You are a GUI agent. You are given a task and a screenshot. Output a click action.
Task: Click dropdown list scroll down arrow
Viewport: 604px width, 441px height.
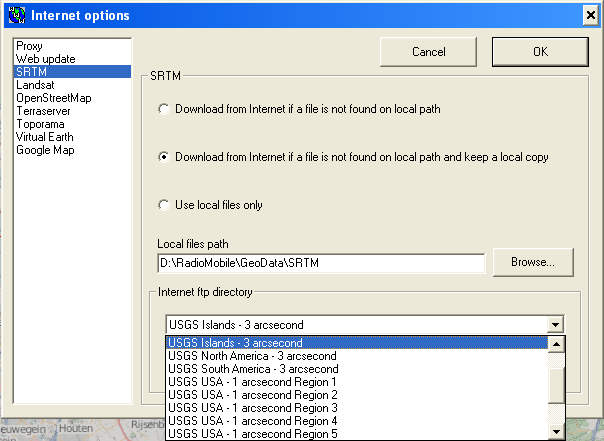click(x=556, y=432)
